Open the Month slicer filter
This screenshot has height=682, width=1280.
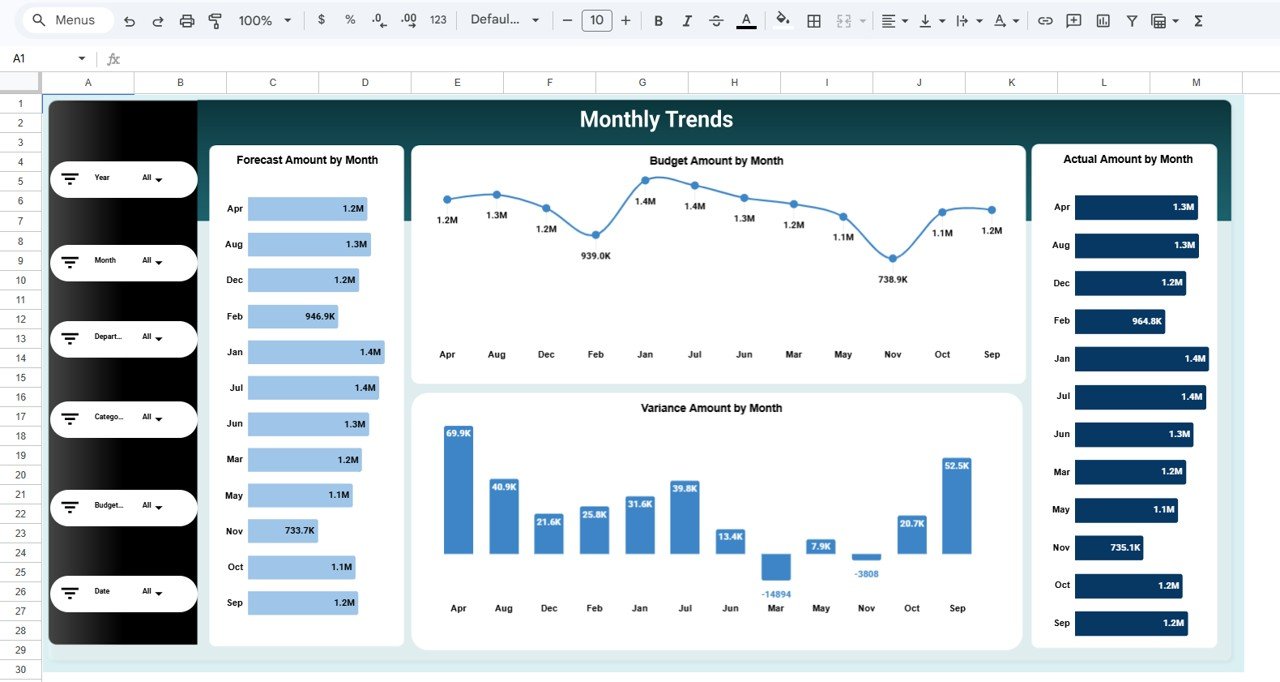point(152,262)
